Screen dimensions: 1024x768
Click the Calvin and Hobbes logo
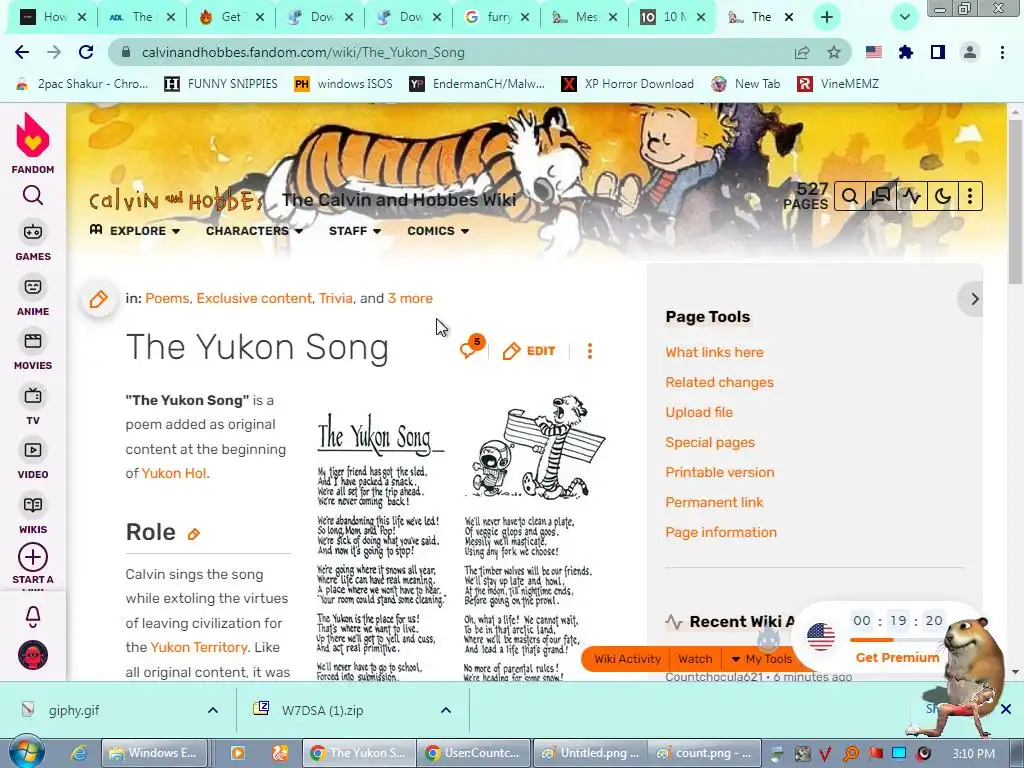[176, 199]
